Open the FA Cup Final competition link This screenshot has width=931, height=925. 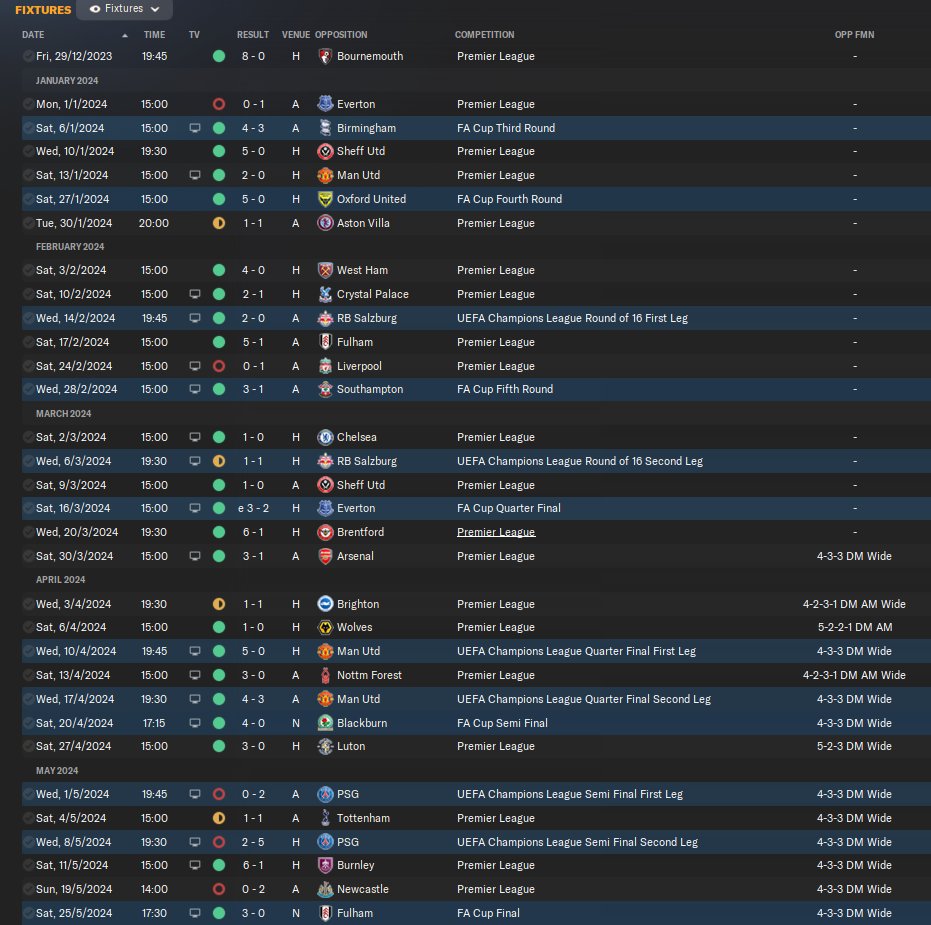pos(488,913)
